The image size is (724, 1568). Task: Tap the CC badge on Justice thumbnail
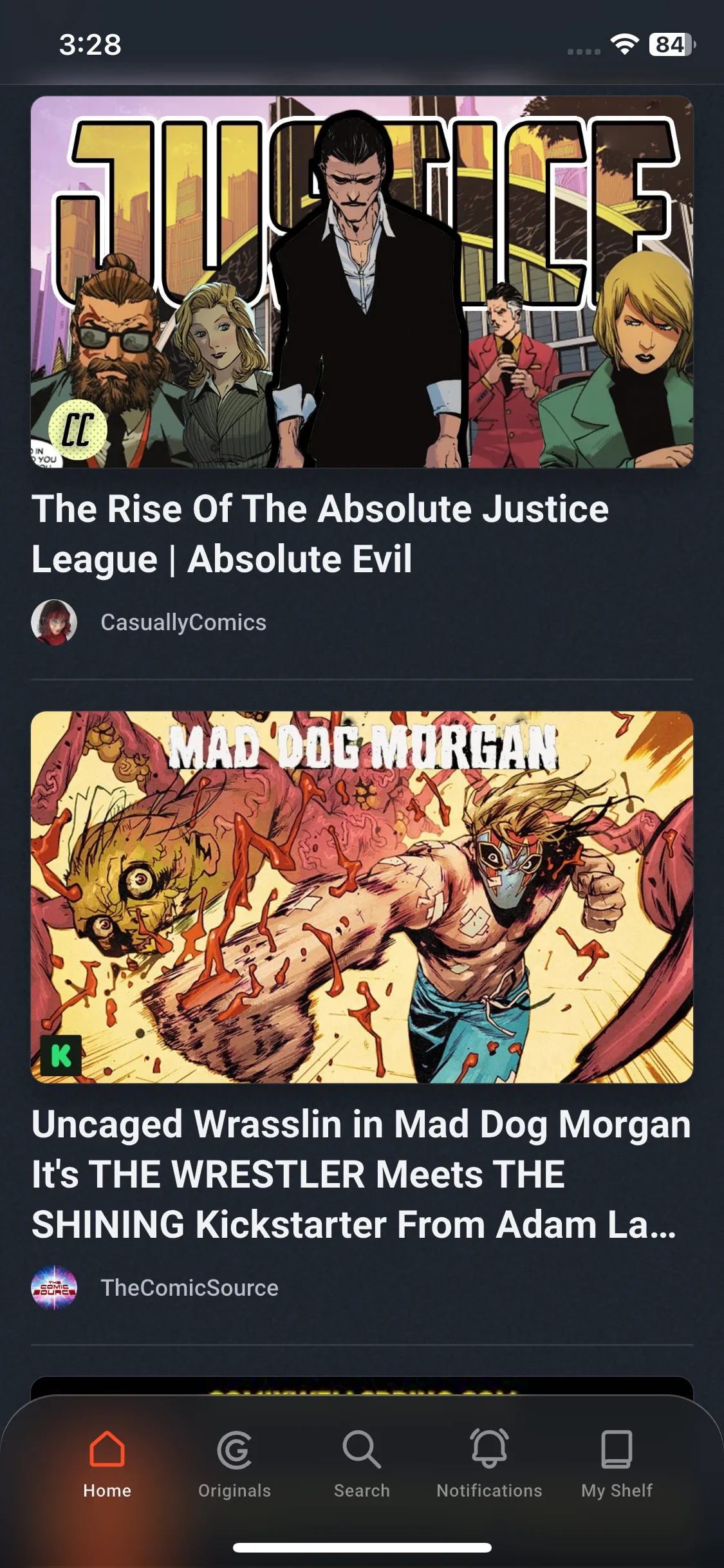click(78, 429)
